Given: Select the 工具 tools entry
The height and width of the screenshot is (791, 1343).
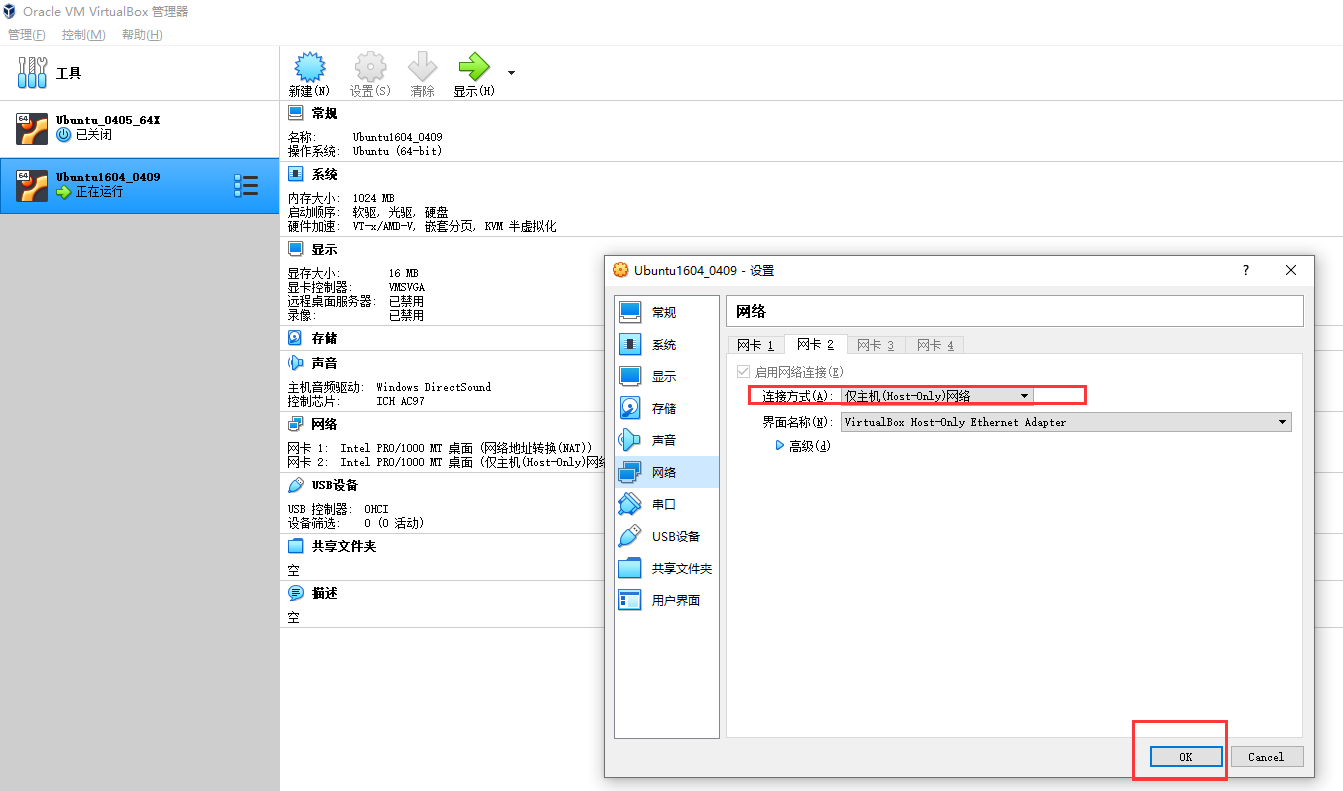Looking at the screenshot, I should click(x=139, y=73).
